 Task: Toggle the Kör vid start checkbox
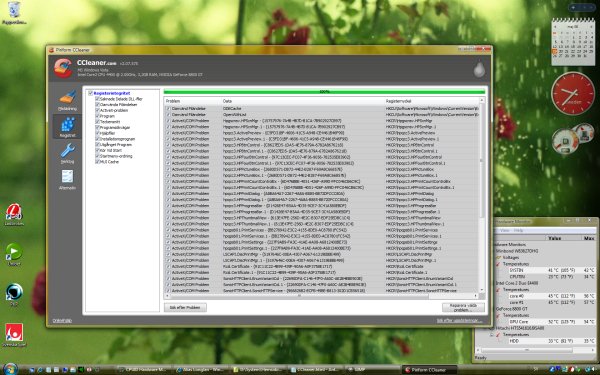(x=97, y=150)
